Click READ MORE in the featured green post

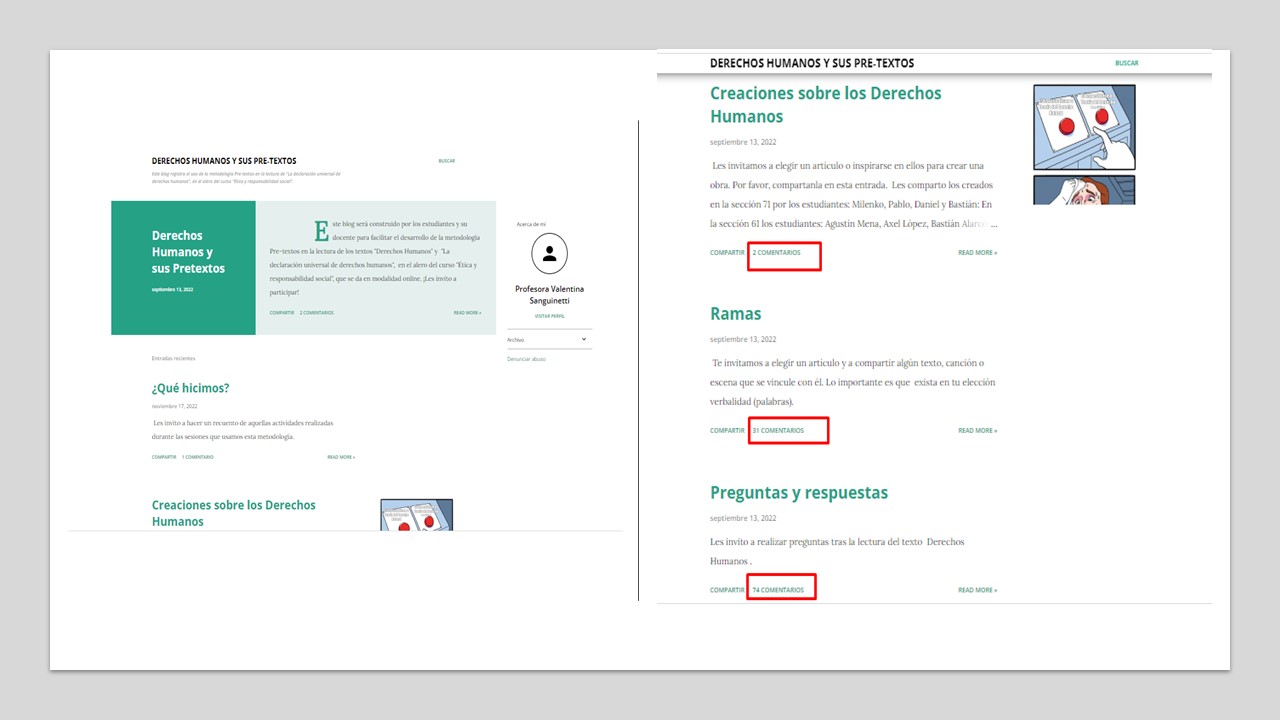point(467,313)
